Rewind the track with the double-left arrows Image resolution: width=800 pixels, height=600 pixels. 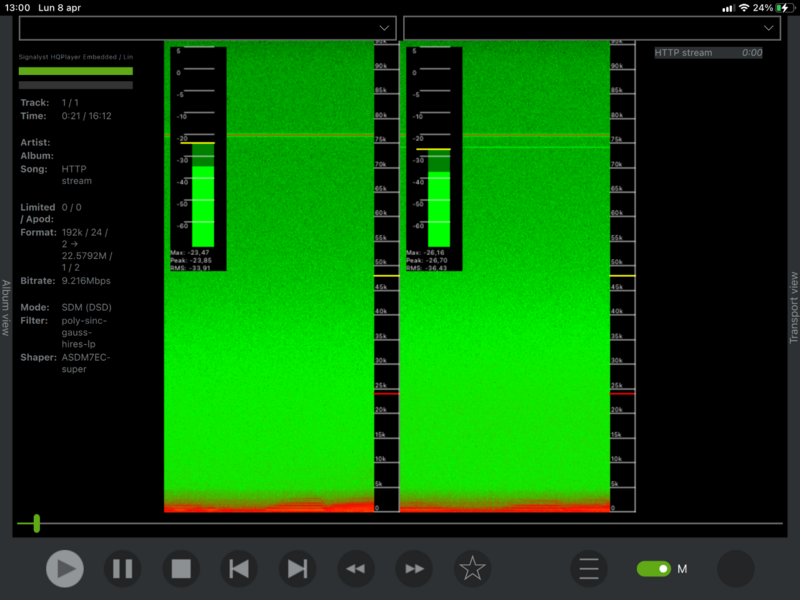coord(356,569)
